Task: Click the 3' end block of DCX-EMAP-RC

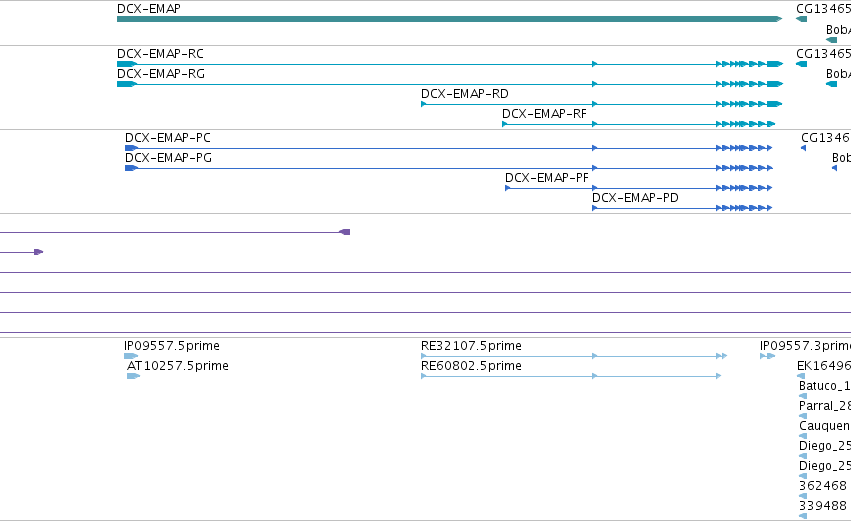Action: pos(775,64)
